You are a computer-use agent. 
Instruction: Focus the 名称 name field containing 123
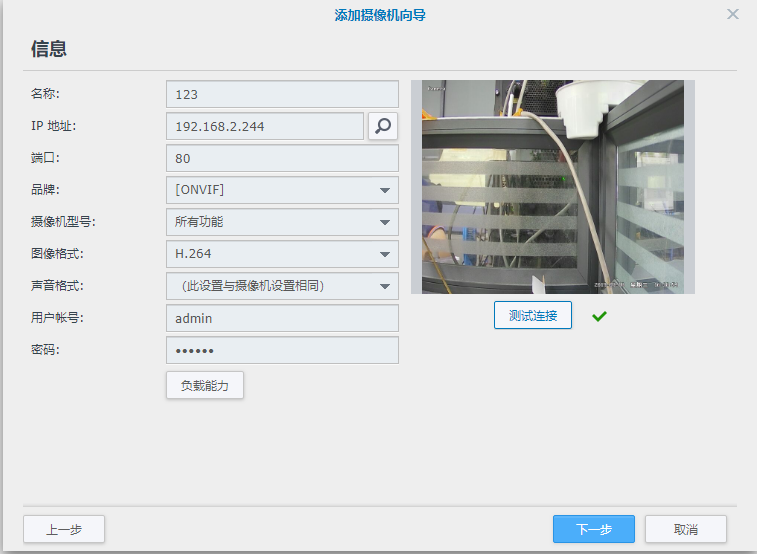[282, 94]
